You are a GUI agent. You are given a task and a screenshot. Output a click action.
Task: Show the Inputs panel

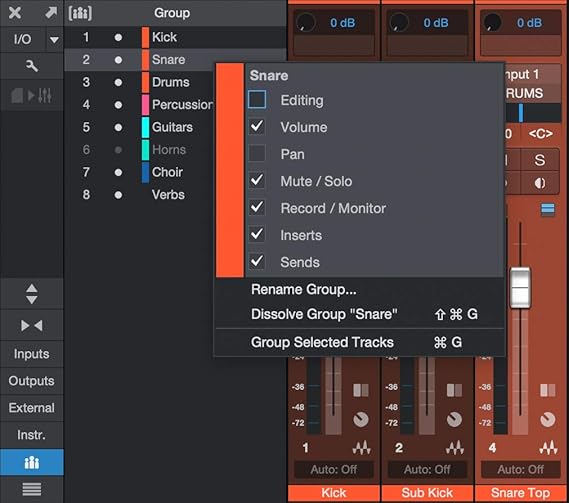tap(32, 354)
